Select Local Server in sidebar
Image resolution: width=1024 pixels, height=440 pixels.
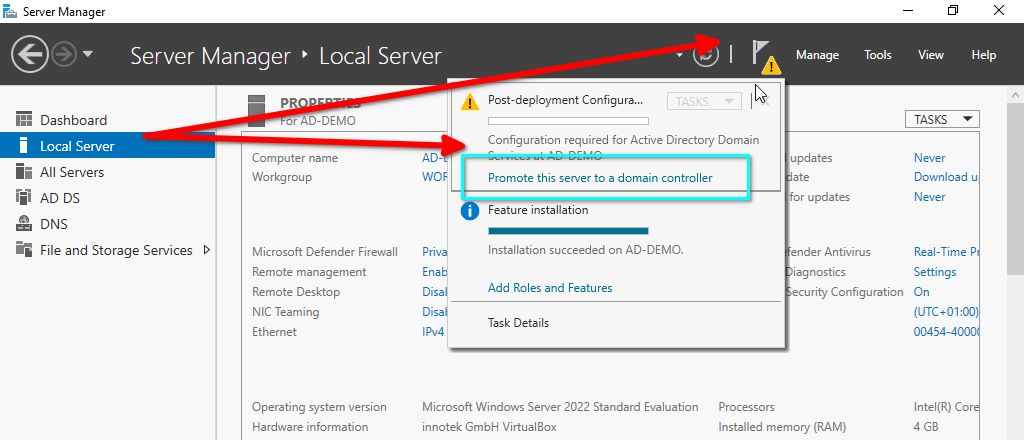(77, 146)
